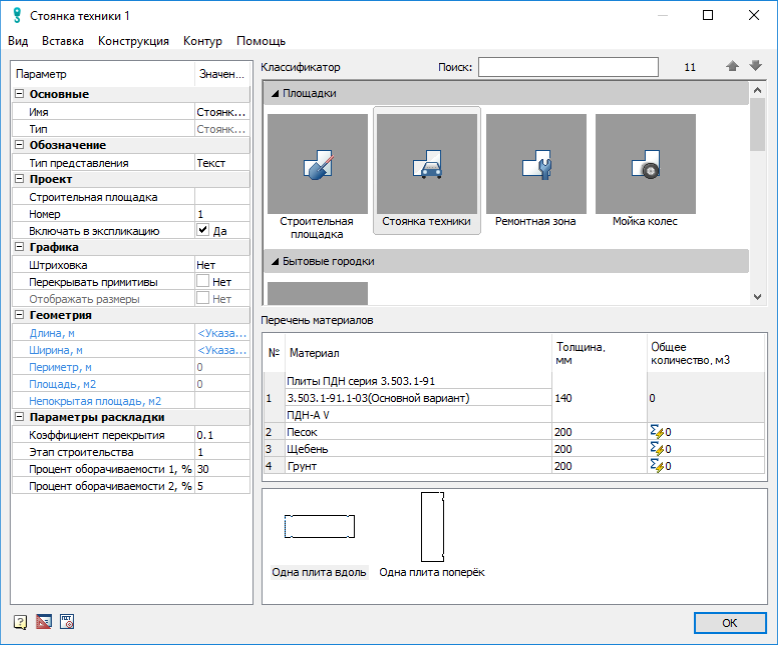
Task: Click the Параметр column header
Action: click(x=103, y=74)
